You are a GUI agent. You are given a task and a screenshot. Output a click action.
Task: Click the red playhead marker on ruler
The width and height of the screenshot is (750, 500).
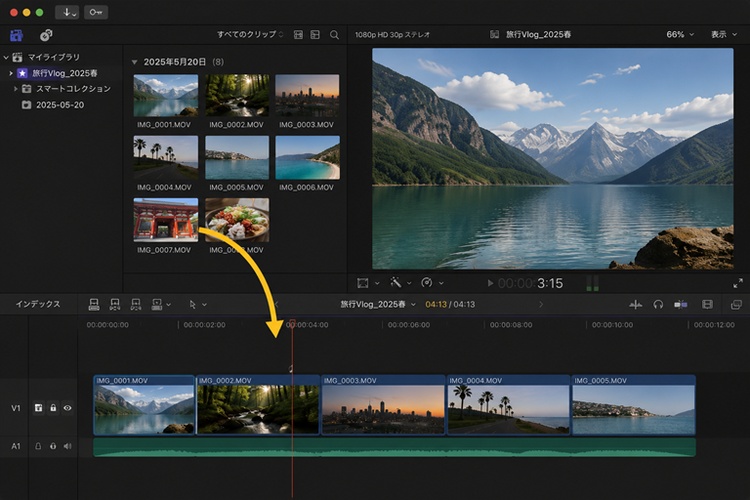[292, 323]
